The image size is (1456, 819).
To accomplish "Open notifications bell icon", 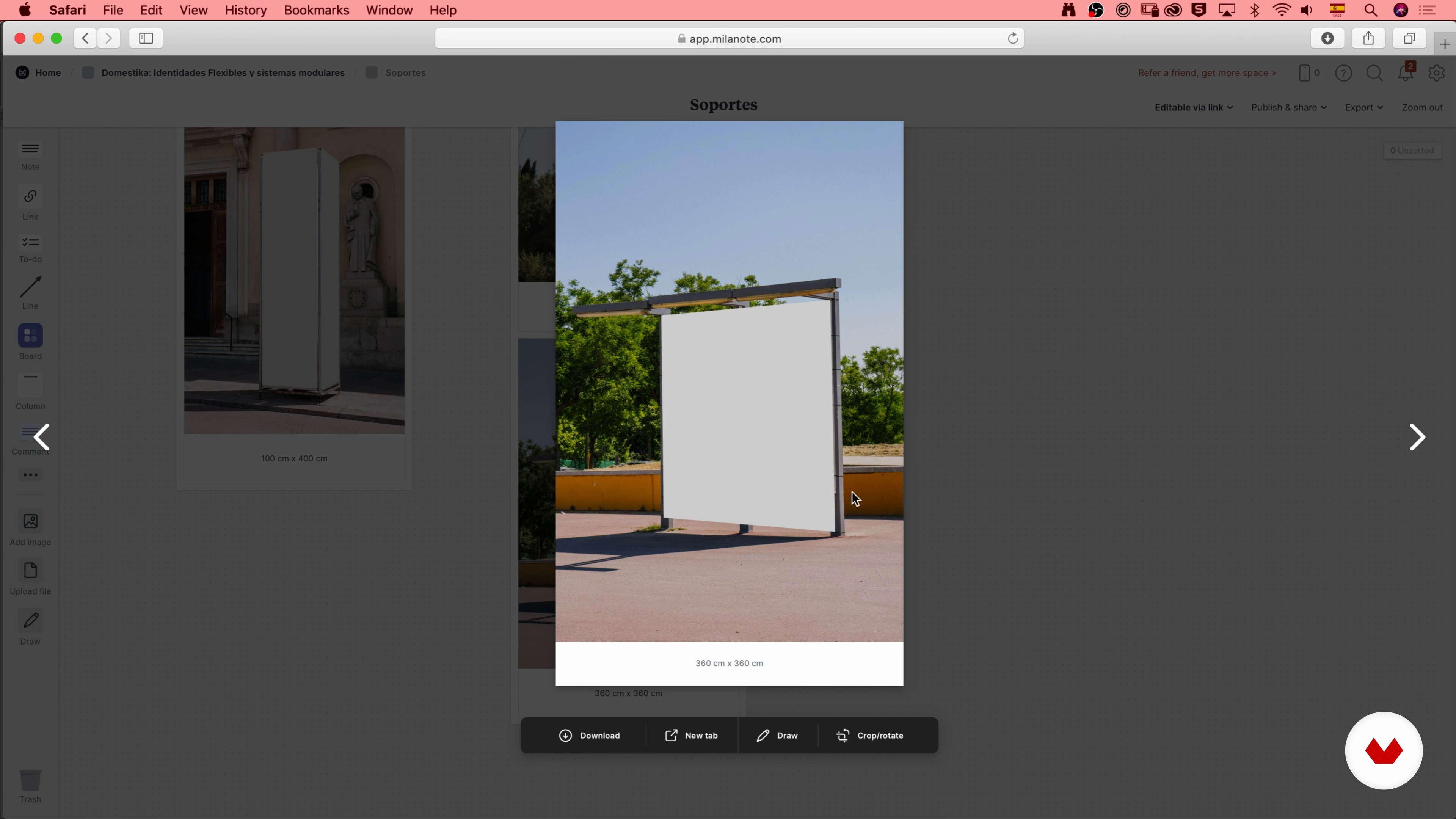I will (x=1406, y=72).
